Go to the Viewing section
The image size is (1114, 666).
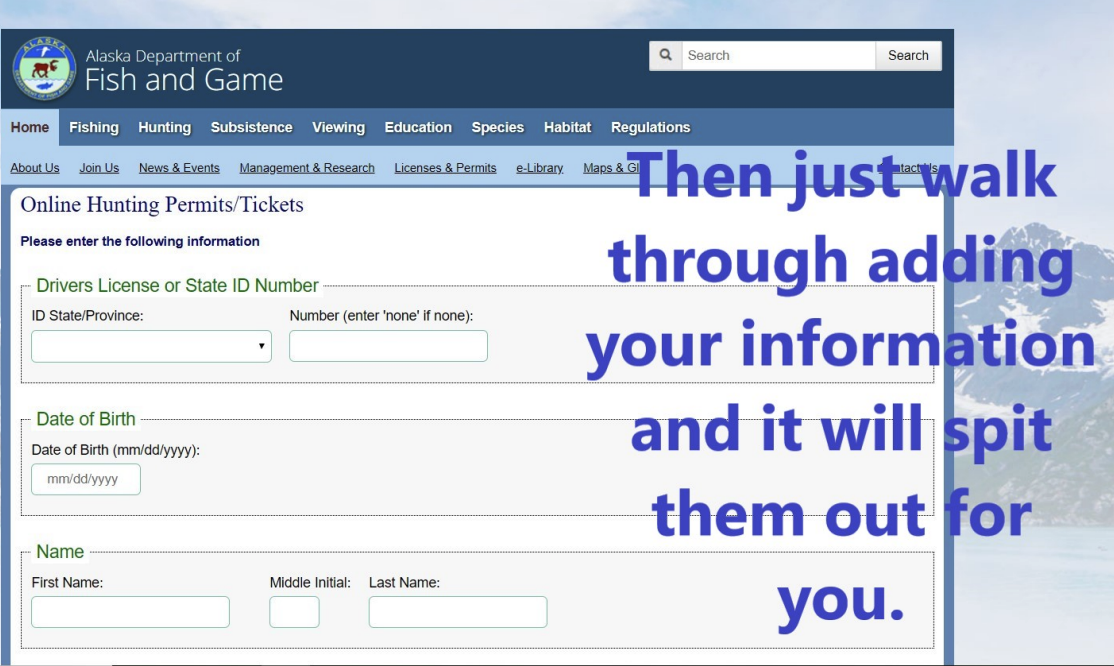click(338, 128)
